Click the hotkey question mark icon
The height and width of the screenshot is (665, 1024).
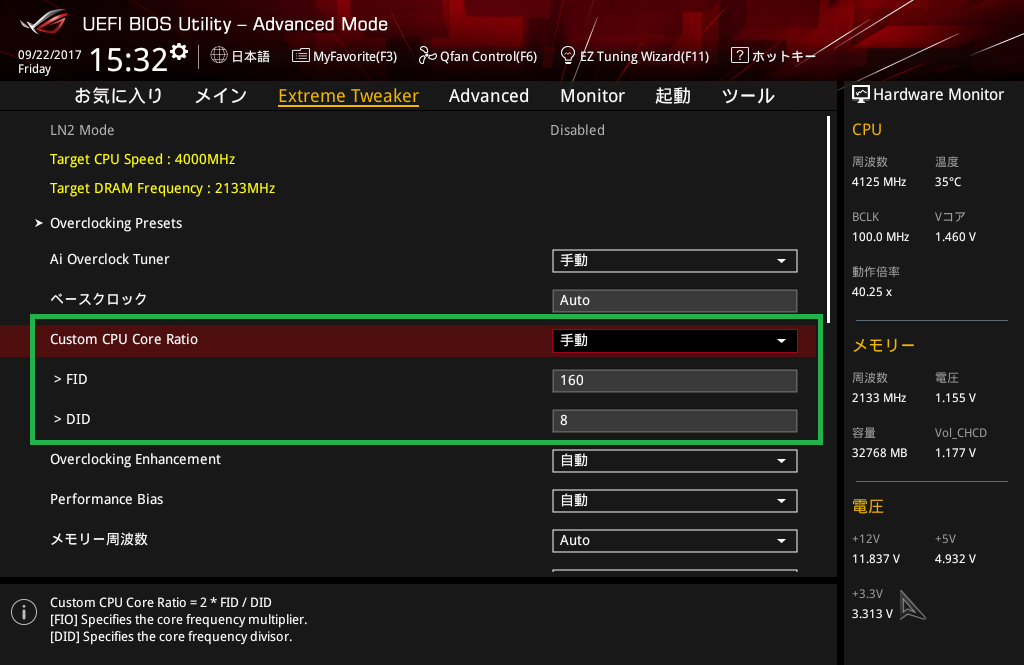click(x=739, y=56)
